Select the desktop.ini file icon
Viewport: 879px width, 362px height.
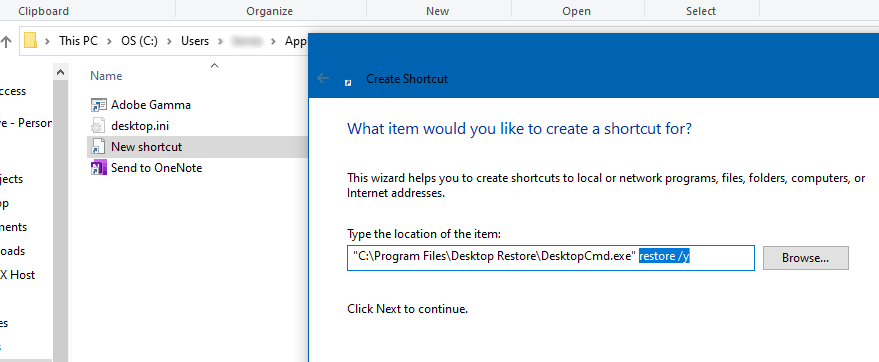click(x=99, y=126)
